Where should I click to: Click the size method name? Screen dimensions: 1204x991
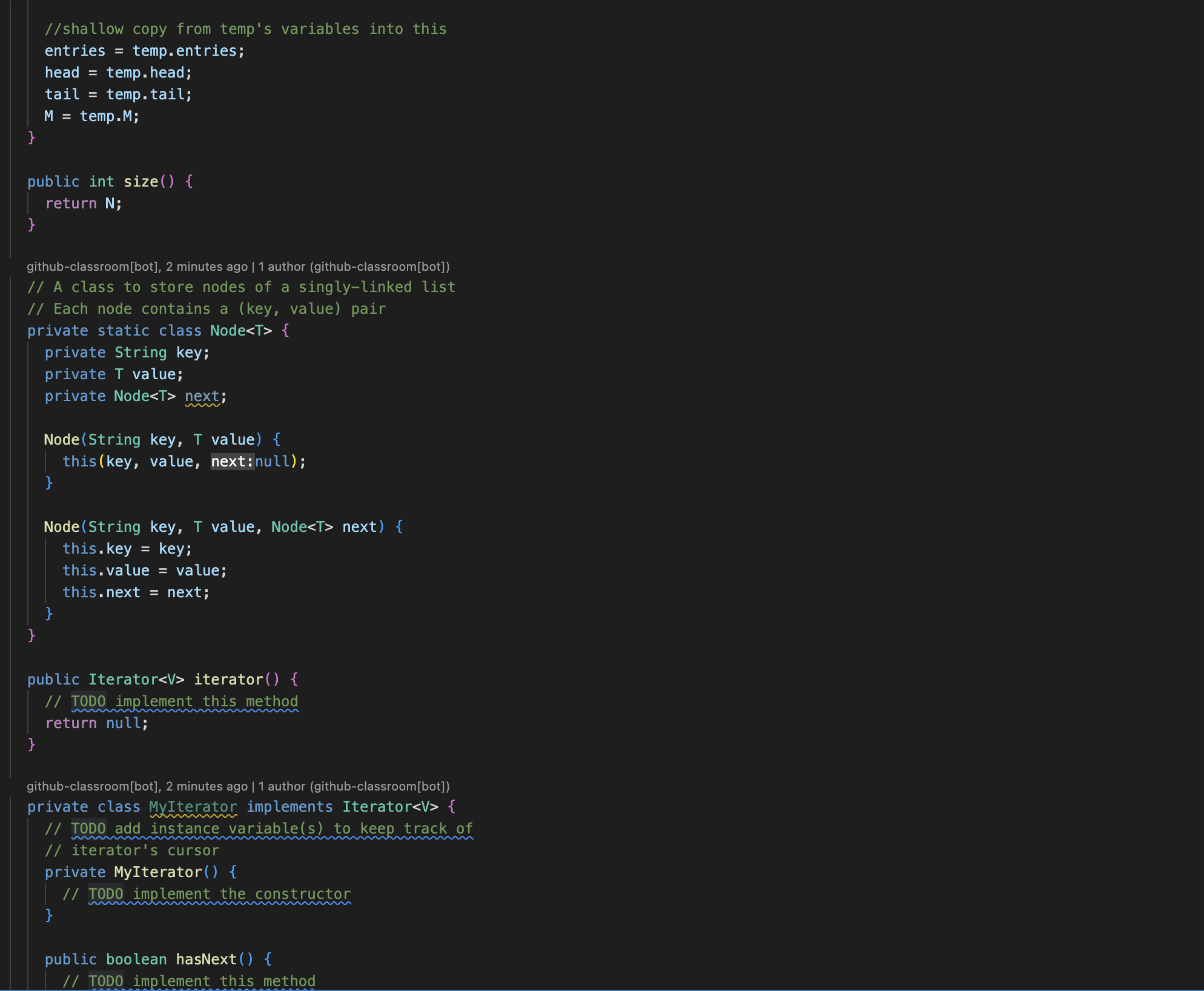click(x=141, y=182)
